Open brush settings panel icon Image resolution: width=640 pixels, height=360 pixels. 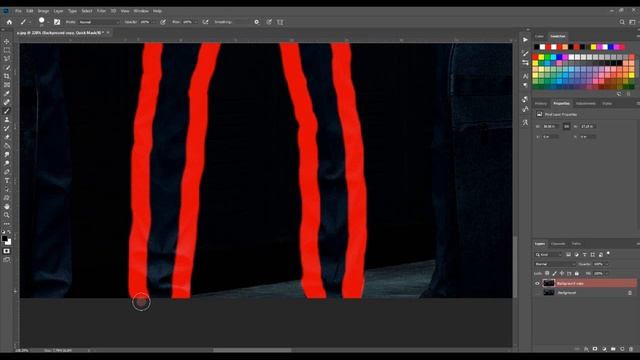click(x=57, y=22)
